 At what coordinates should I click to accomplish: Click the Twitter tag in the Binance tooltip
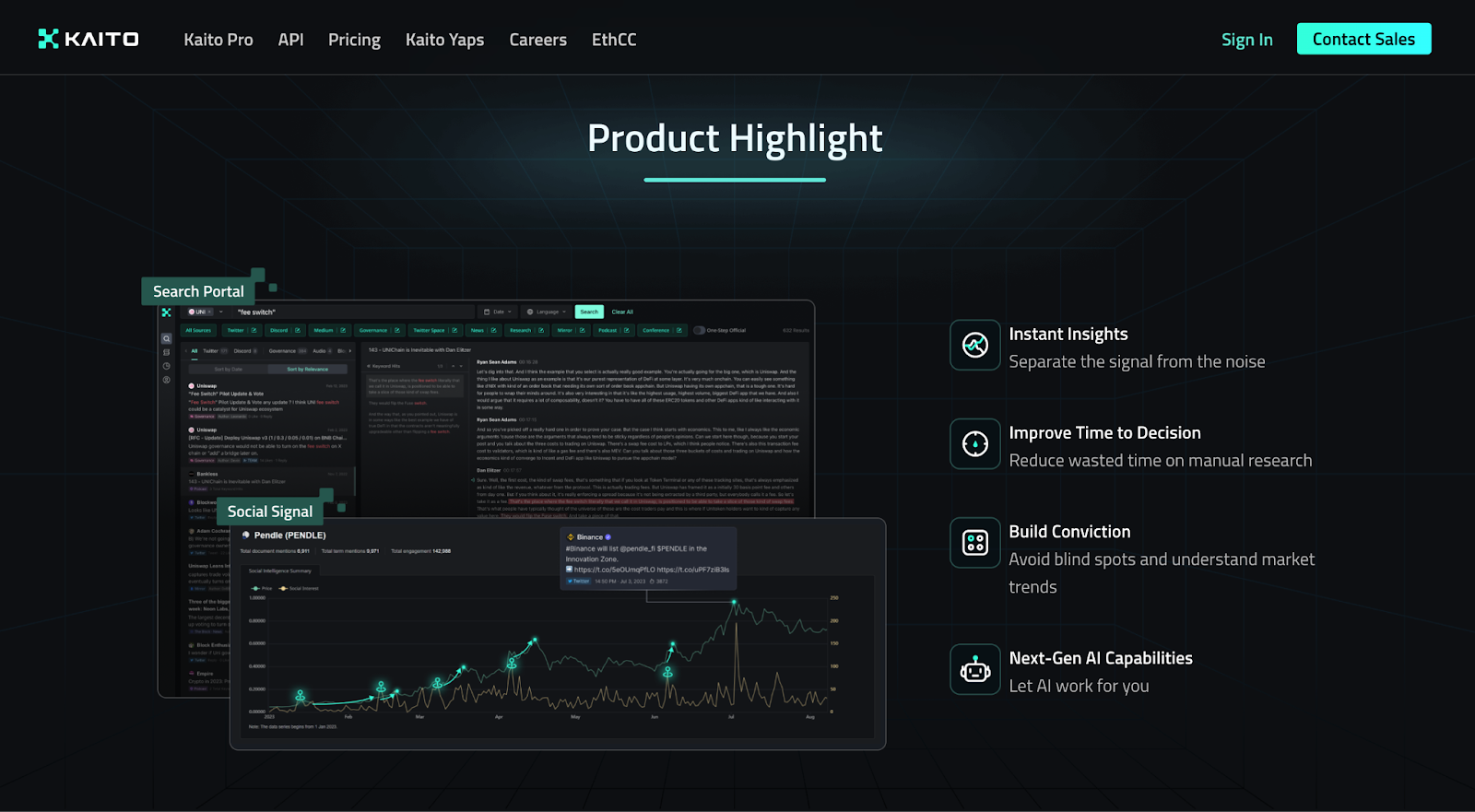(x=579, y=582)
